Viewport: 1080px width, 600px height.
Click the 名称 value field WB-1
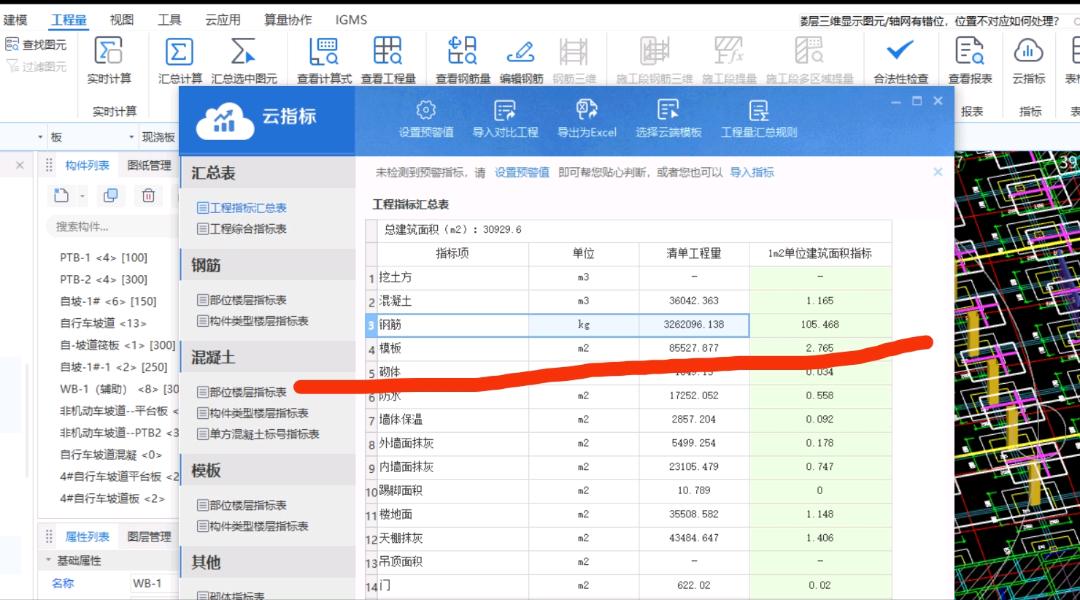point(153,583)
